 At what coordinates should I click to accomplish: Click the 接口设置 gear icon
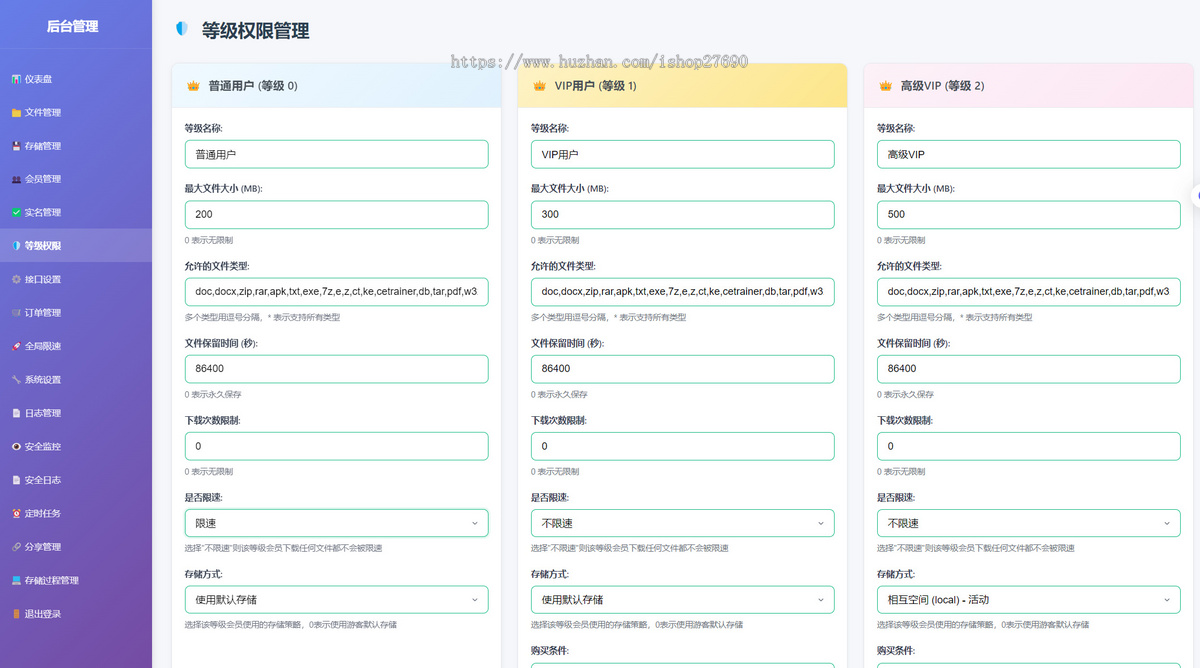[x=16, y=280]
